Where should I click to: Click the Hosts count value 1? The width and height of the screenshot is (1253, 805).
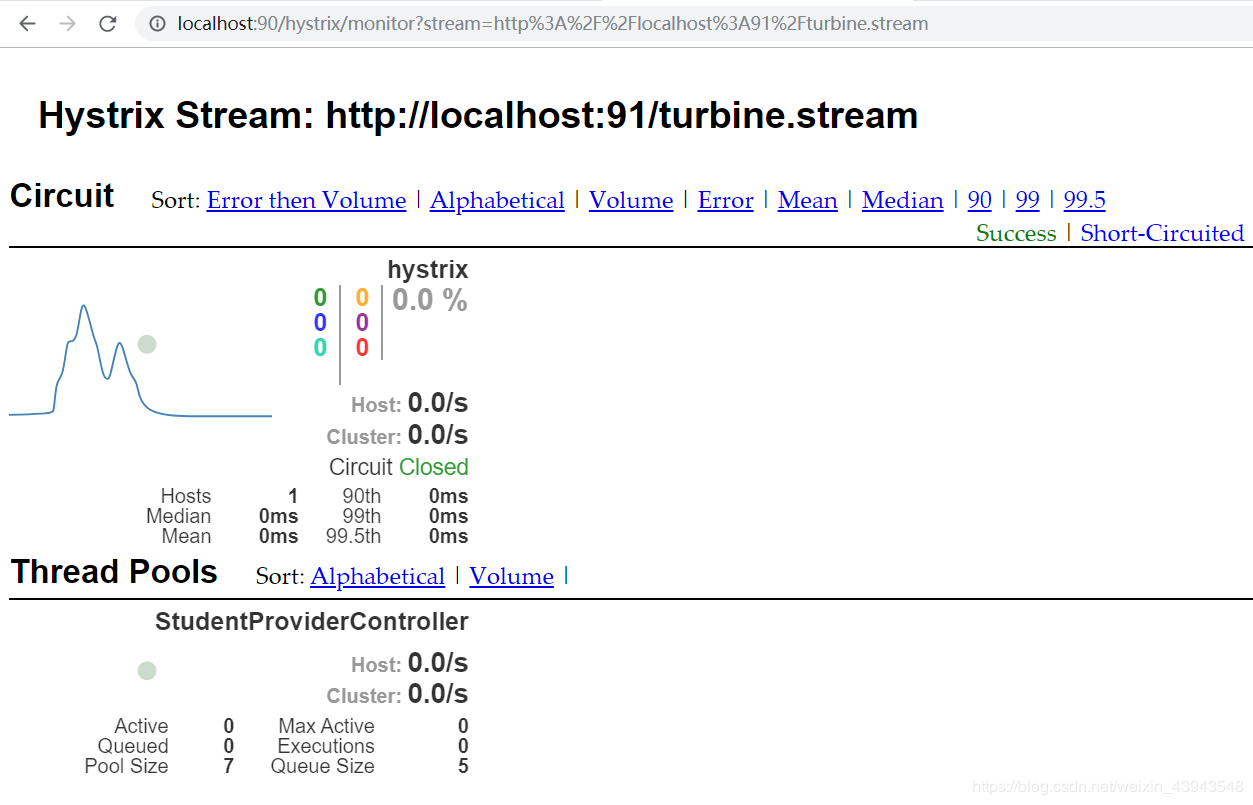293,496
